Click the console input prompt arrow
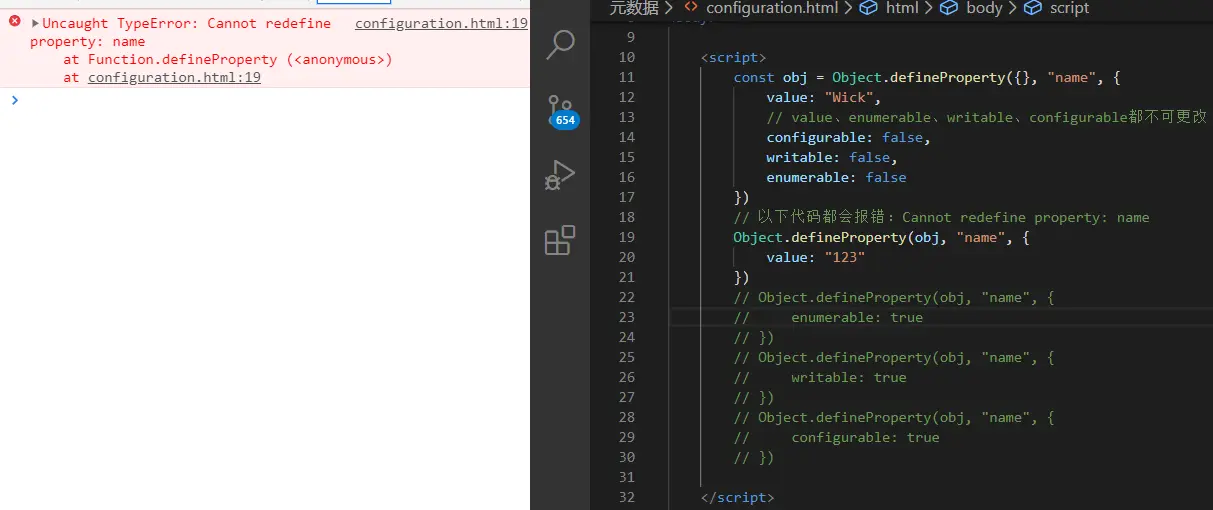Screen dimensions: 1213x510 click(x=14, y=99)
